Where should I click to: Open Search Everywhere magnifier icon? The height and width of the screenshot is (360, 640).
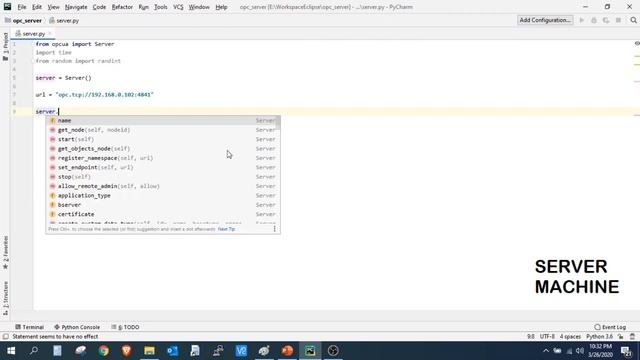[x=633, y=20]
